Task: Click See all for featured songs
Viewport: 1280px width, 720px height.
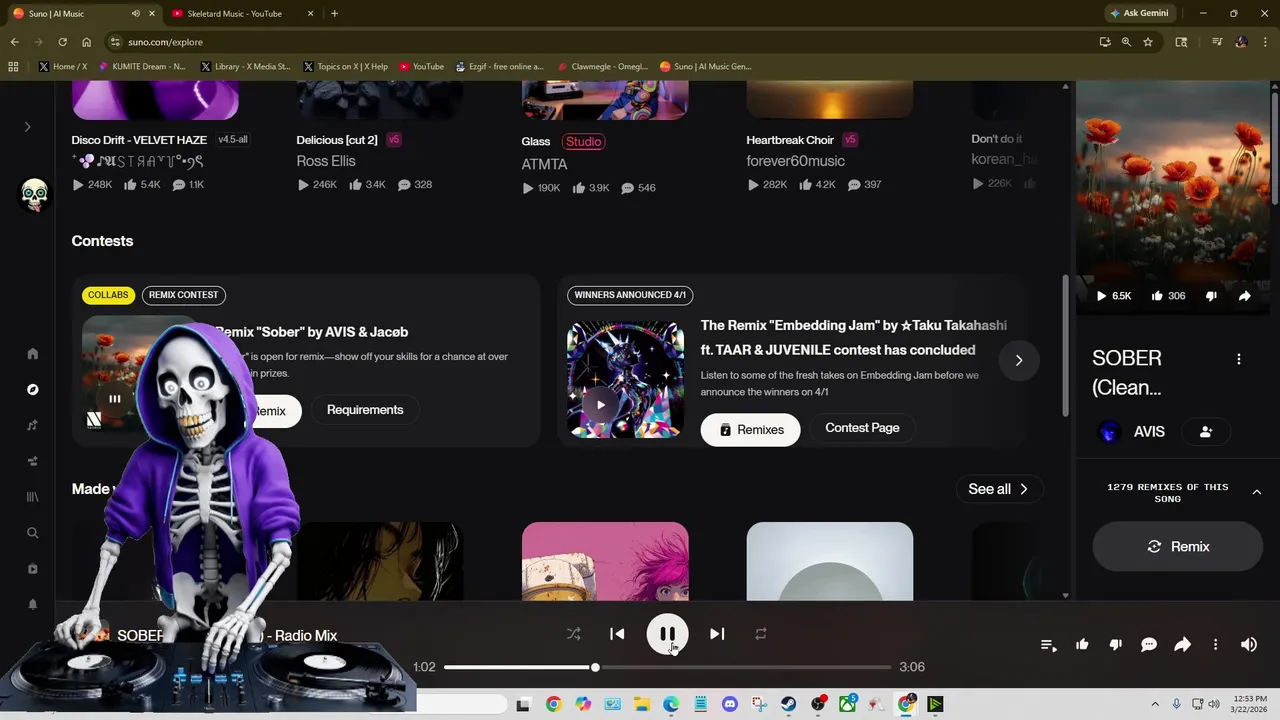Action: click(998, 489)
